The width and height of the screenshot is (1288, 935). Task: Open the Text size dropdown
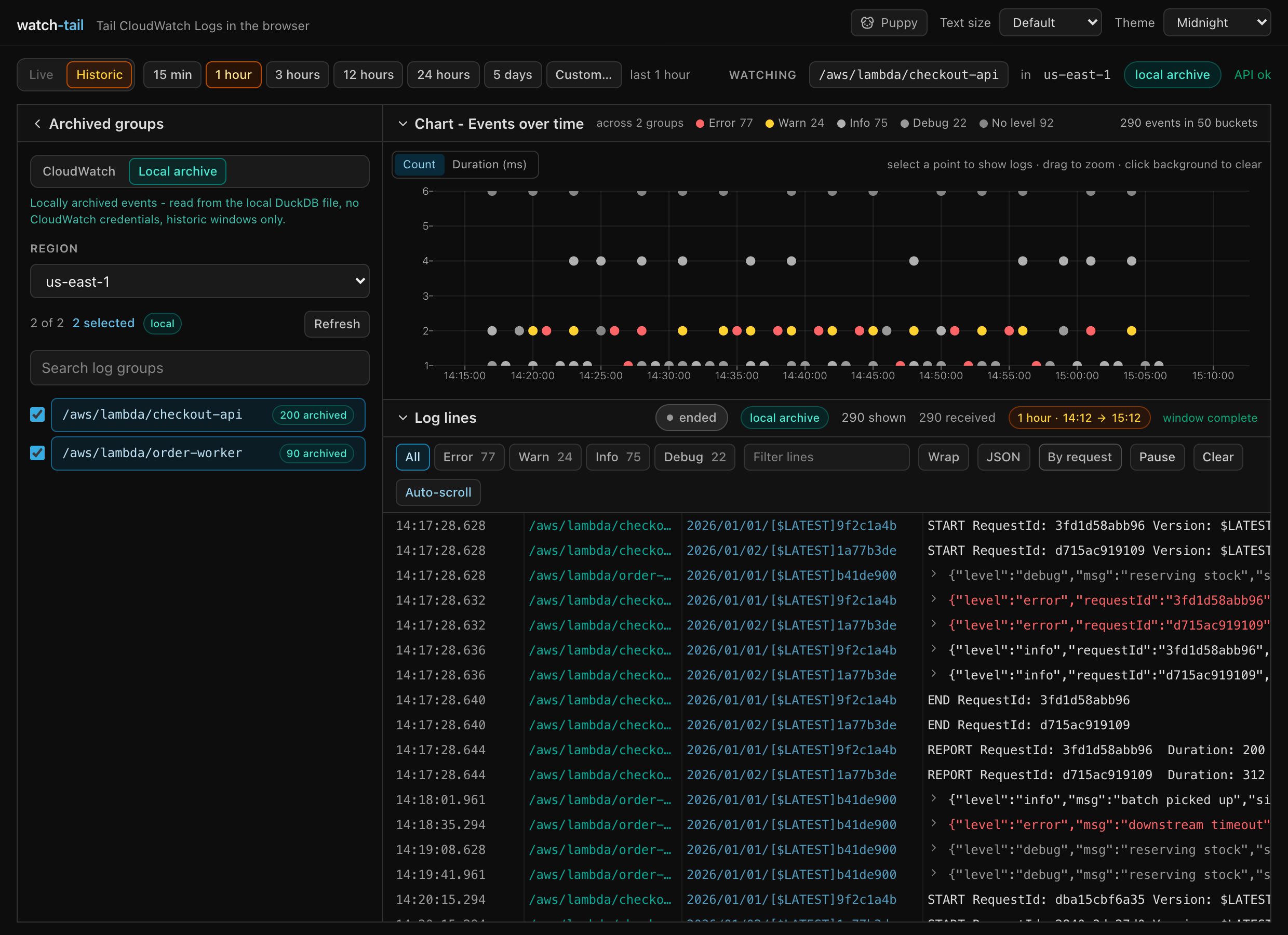tap(1050, 23)
